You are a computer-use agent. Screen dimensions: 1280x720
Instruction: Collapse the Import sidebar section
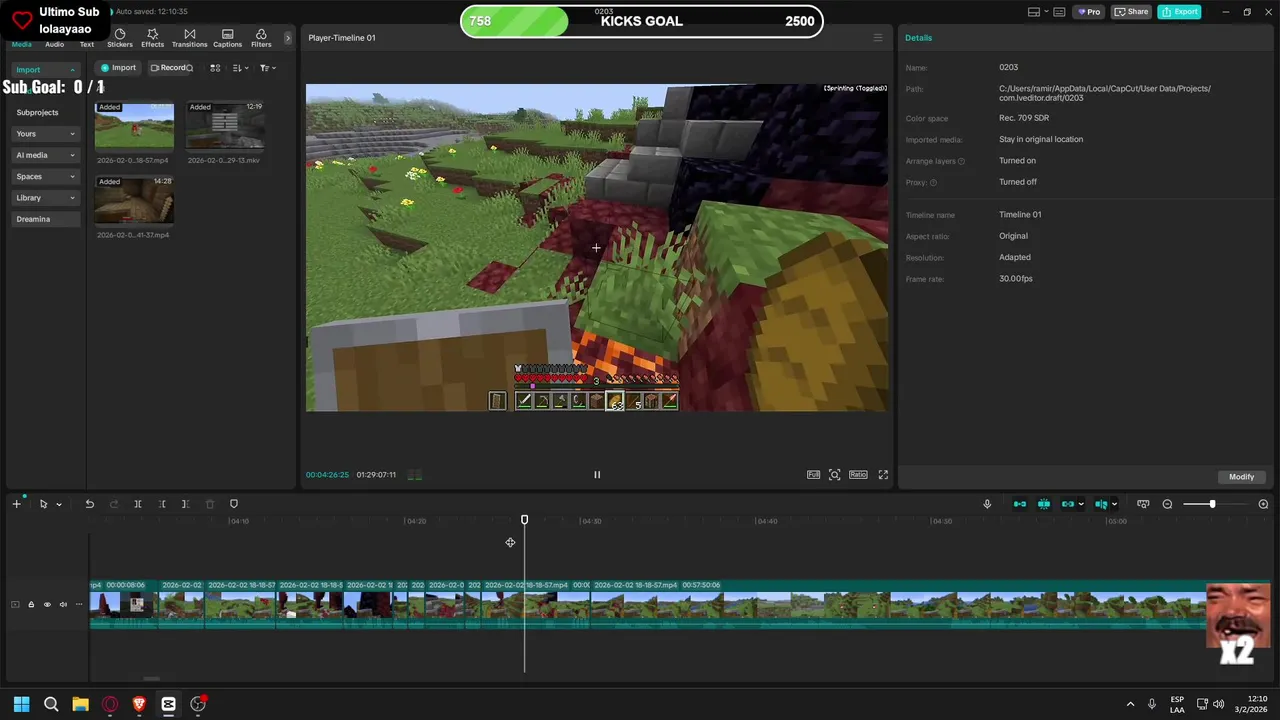45,70
